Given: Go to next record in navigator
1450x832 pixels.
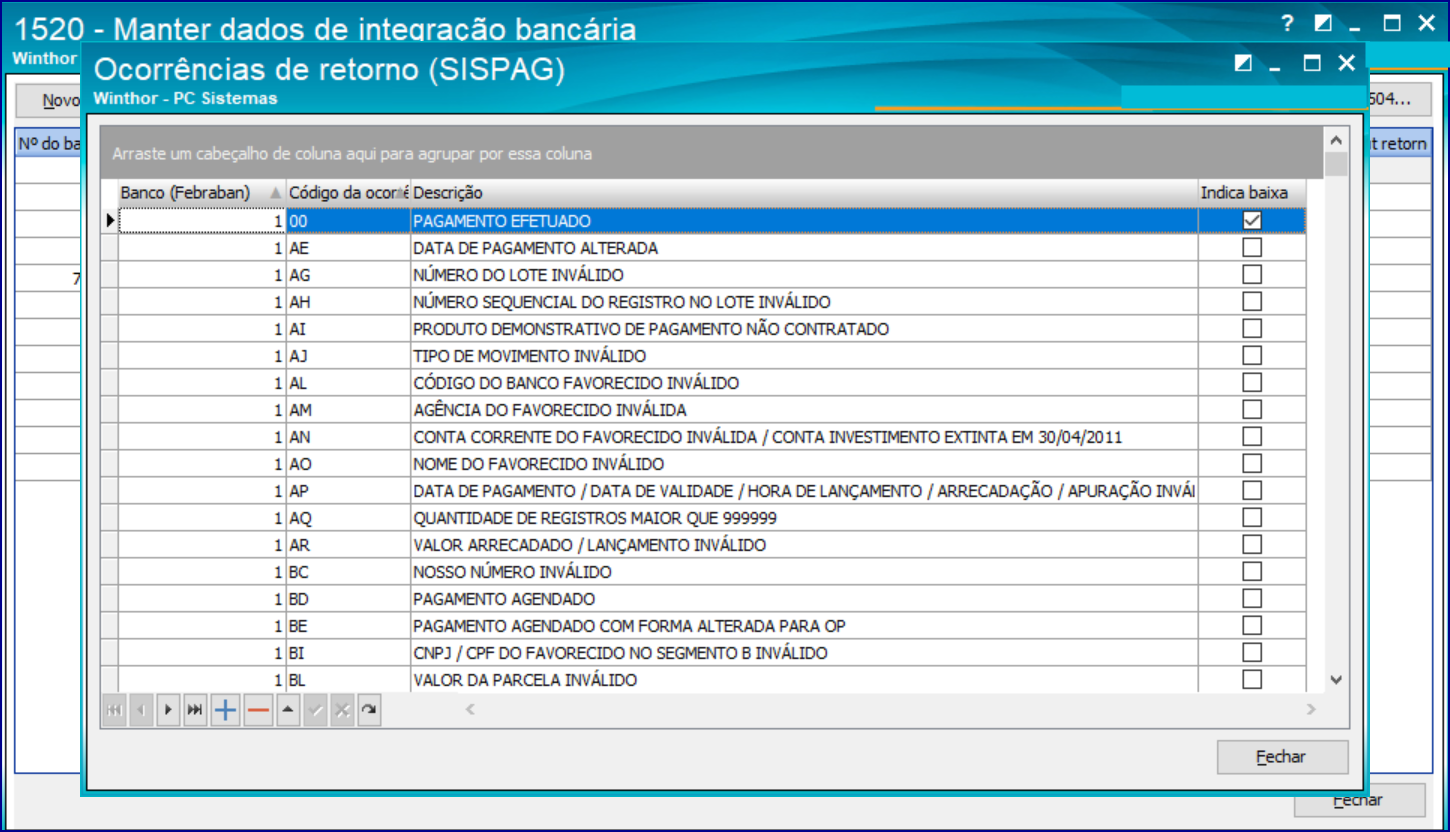Looking at the screenshot, I should point(168,710).
